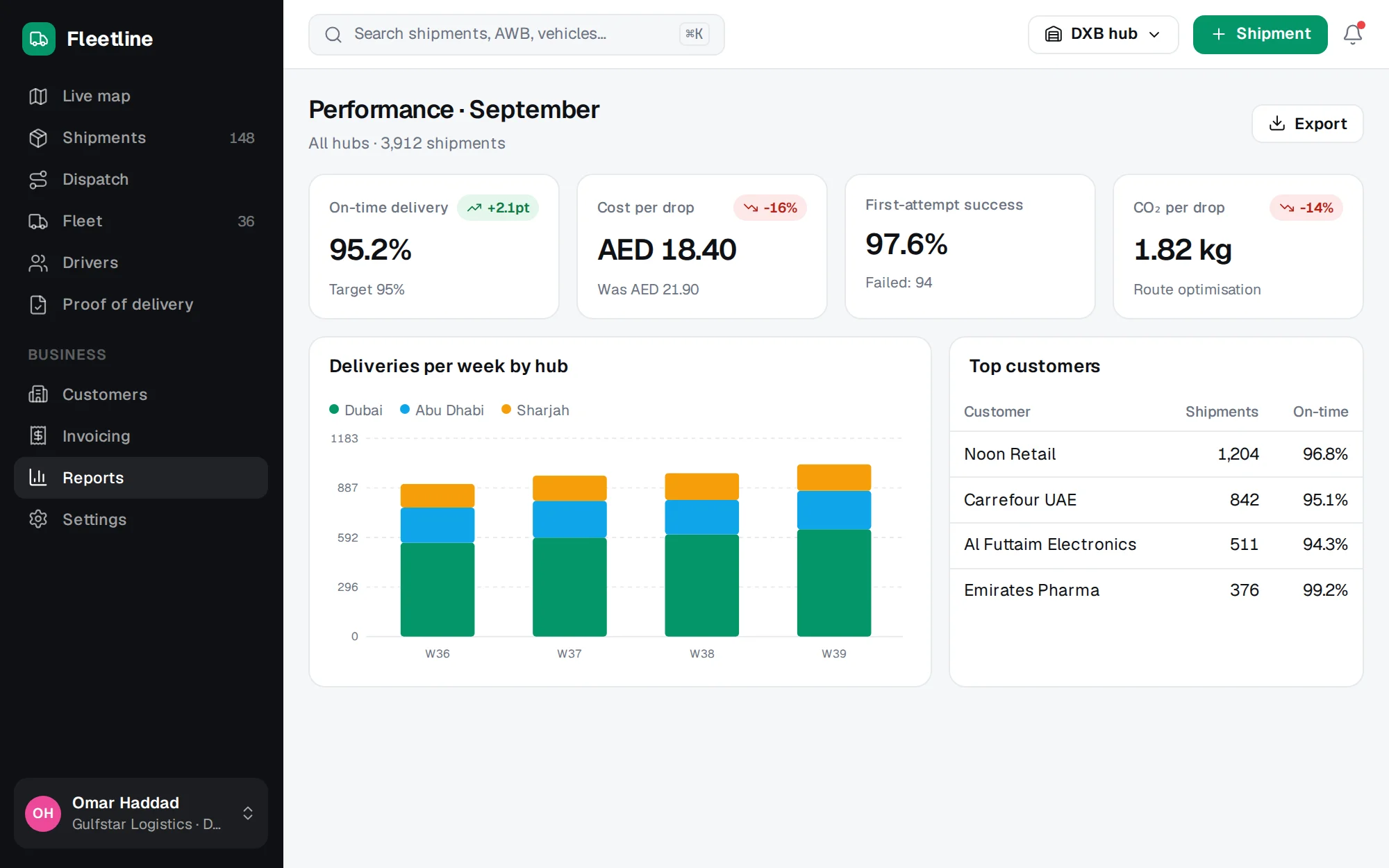The width and height of the screenshot is (1389, 868).
Task: Click the Settings gear icon
Action: [38, 519]
